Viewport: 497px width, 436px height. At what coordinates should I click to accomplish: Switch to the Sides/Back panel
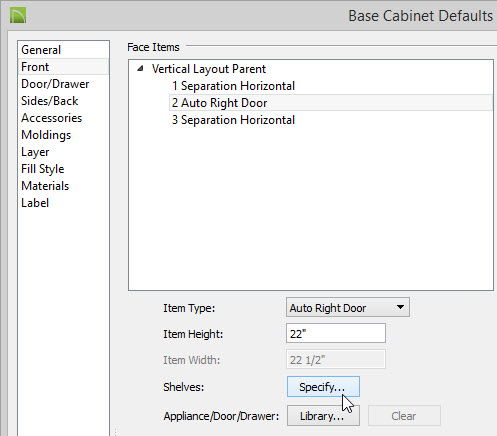coord(49,101)
